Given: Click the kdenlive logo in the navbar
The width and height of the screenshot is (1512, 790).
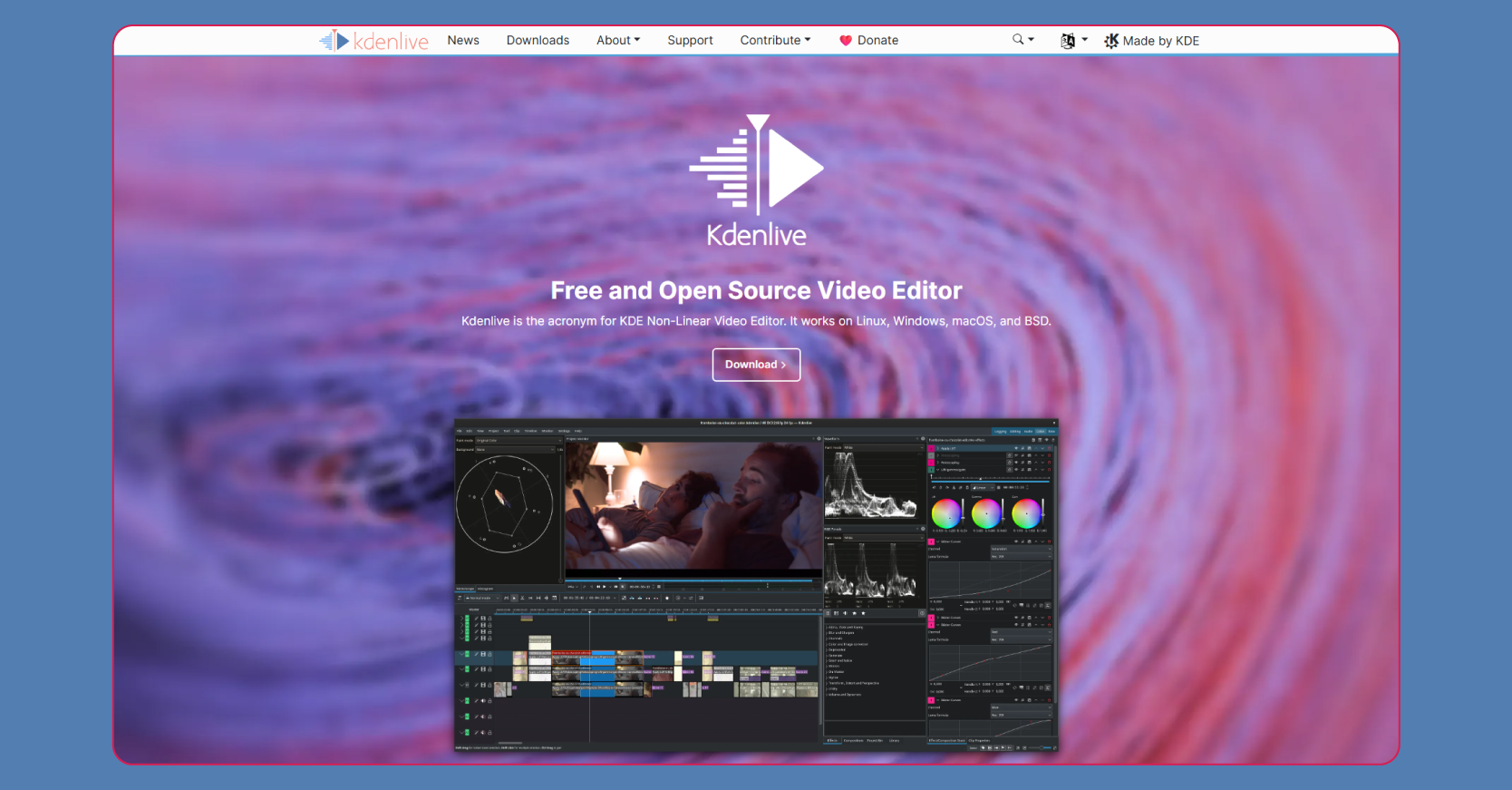Looking at the screenshot, I should click(373, 41).
